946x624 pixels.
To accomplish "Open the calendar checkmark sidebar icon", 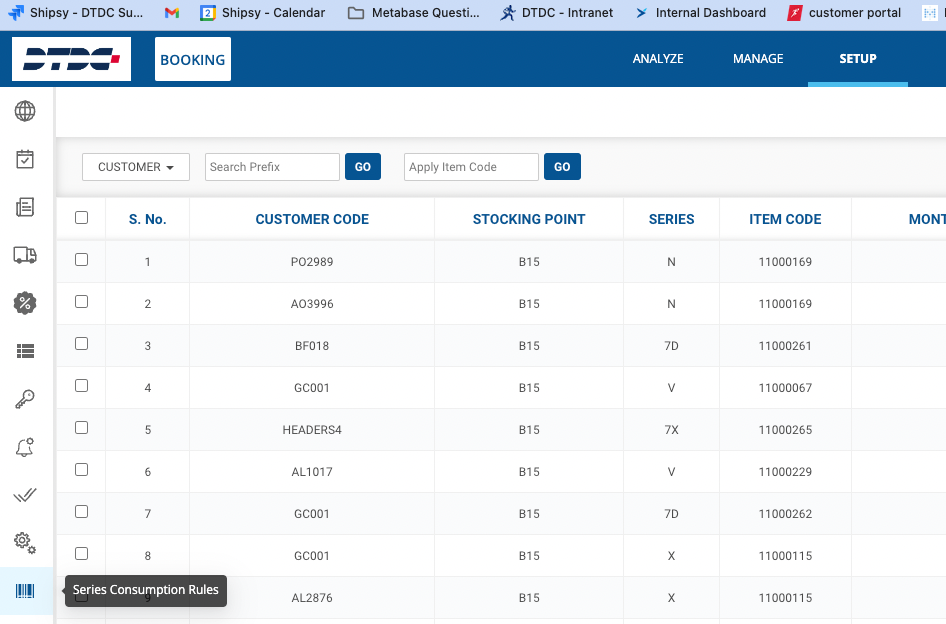I will 25,159.
